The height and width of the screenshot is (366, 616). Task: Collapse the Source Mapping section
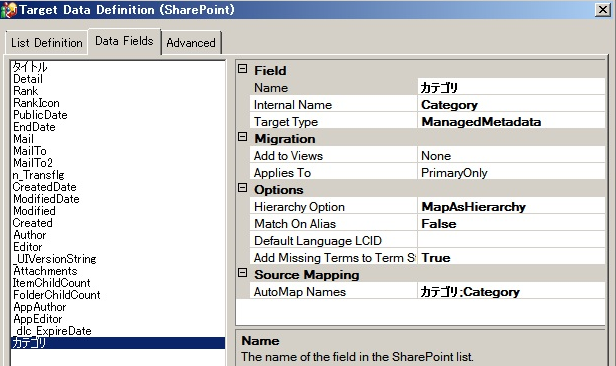[x=243, y=273]
